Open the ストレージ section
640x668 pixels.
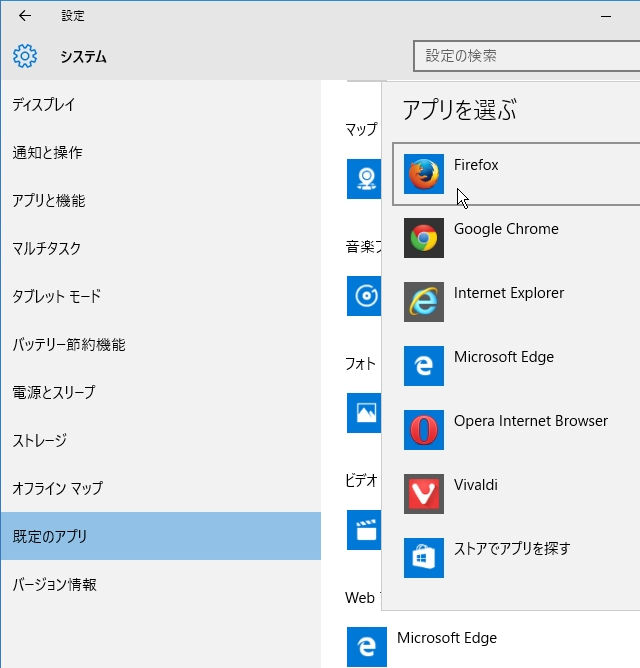pos(161,440)
